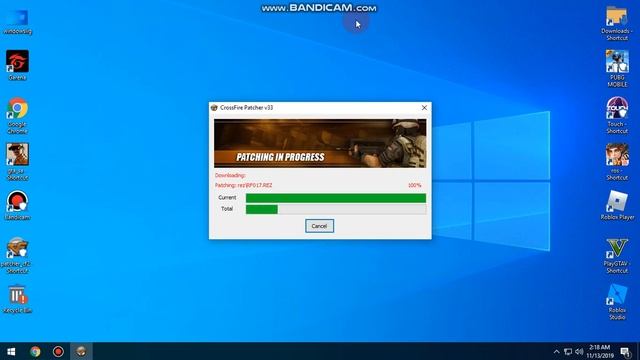Screen dimensions: 640x360
Task: Click the 'Downloading:' status label
Action: click(x=230, y=175)
